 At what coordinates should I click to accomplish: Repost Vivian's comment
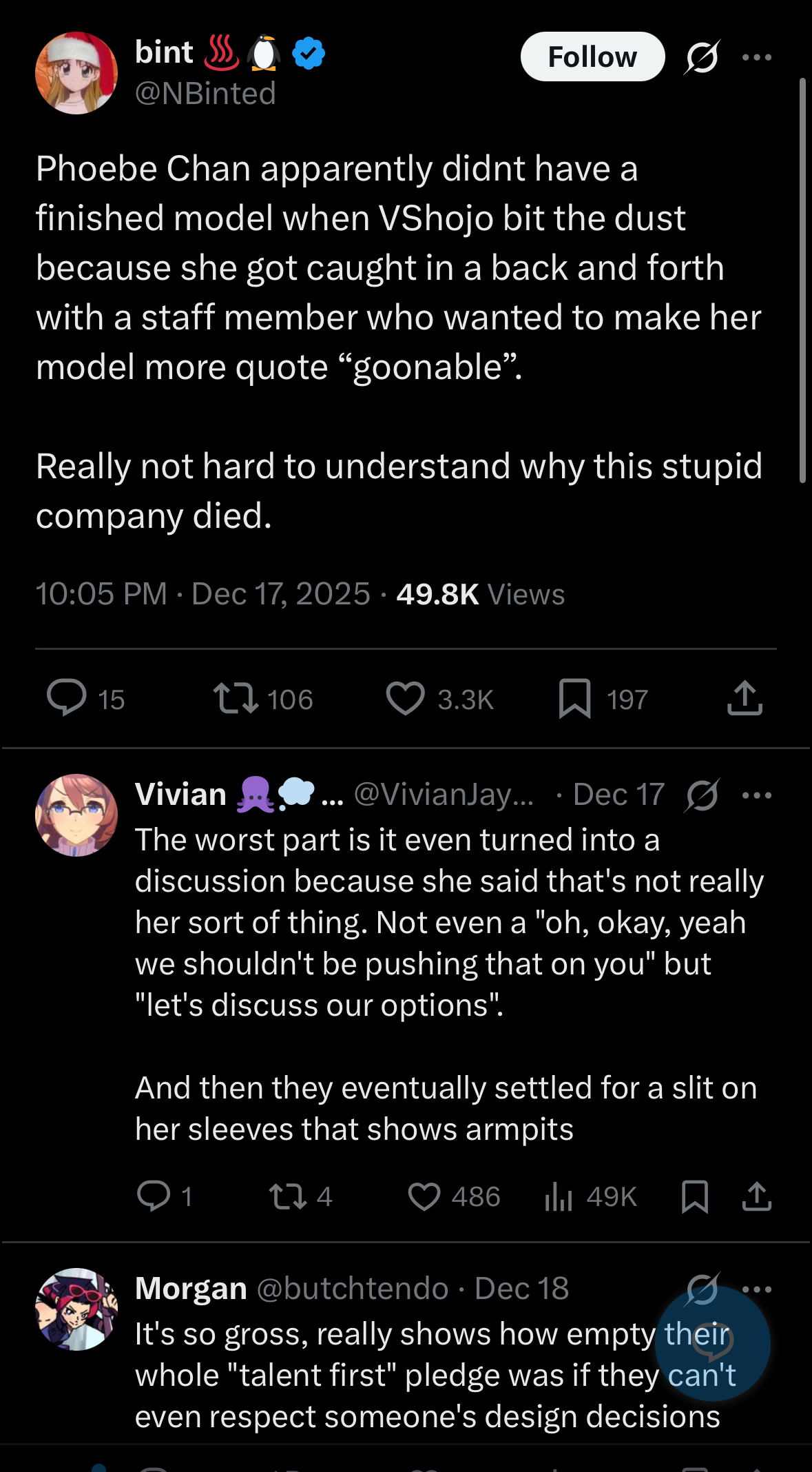pyautogui.click(x=287, y=1196)
